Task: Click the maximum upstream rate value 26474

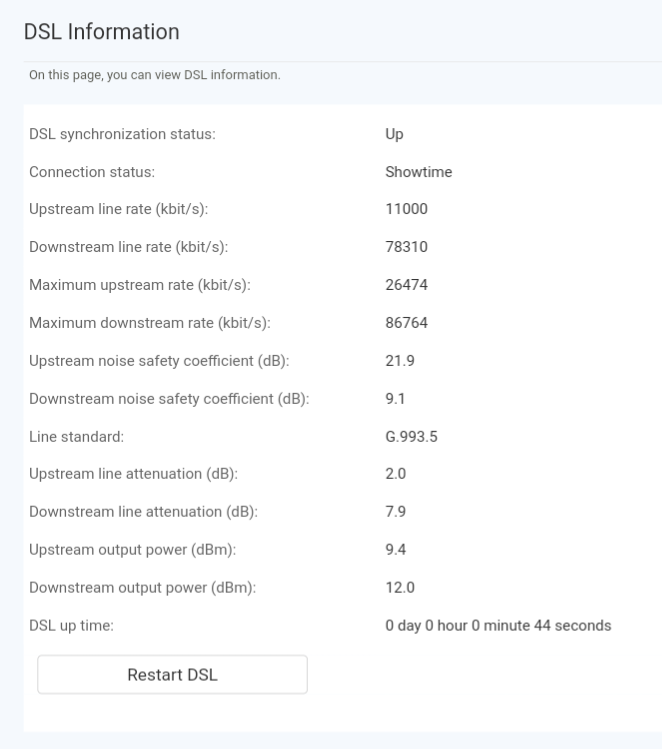Action: [x=406, y=286]
